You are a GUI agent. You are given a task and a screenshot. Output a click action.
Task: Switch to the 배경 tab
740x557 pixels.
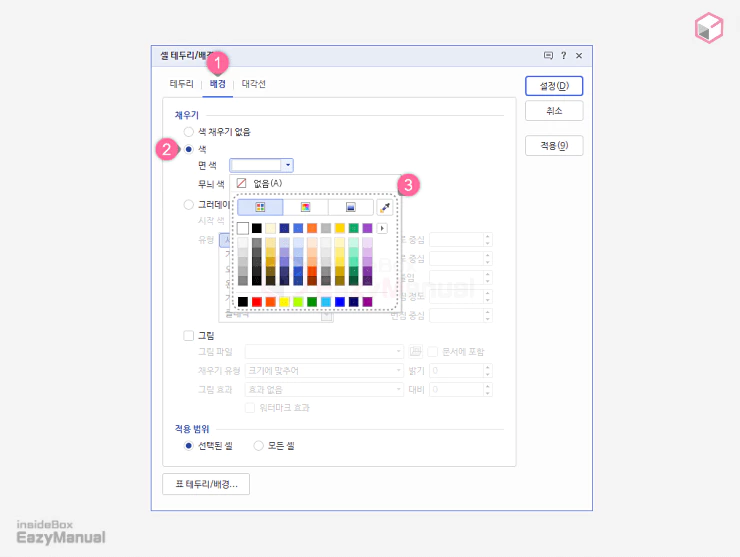218,84
